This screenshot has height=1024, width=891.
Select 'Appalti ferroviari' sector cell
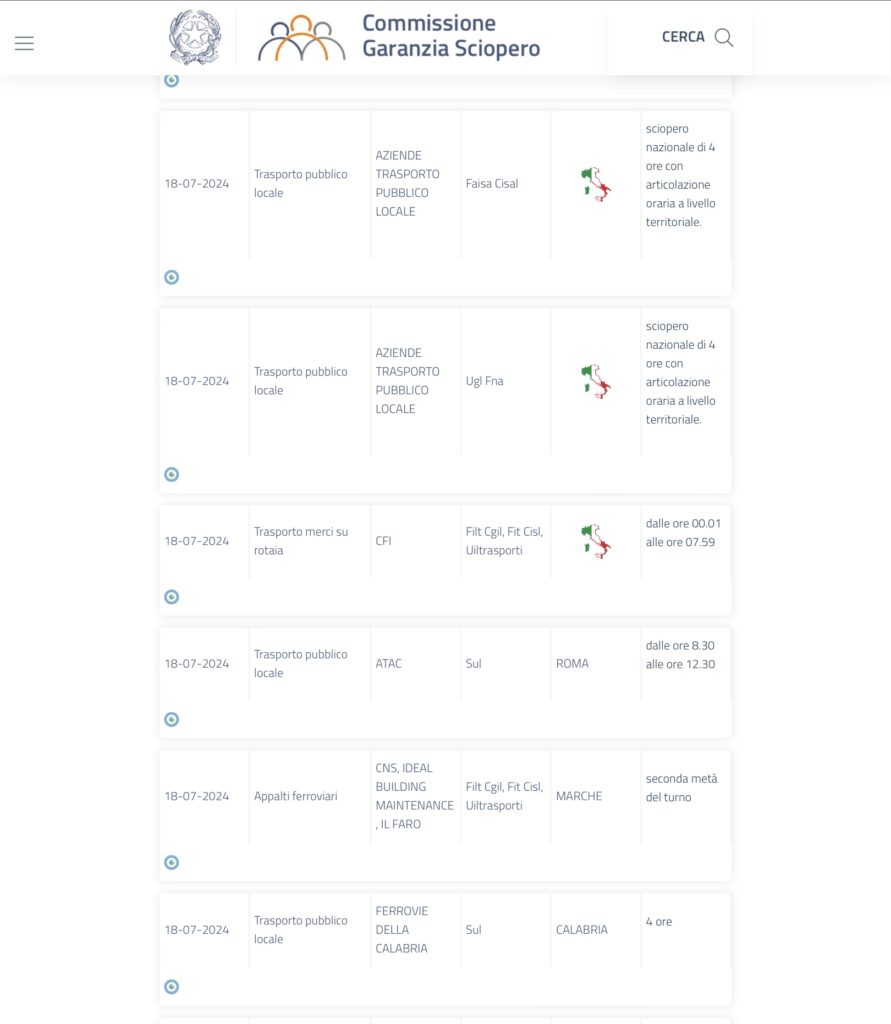[296, 796]
